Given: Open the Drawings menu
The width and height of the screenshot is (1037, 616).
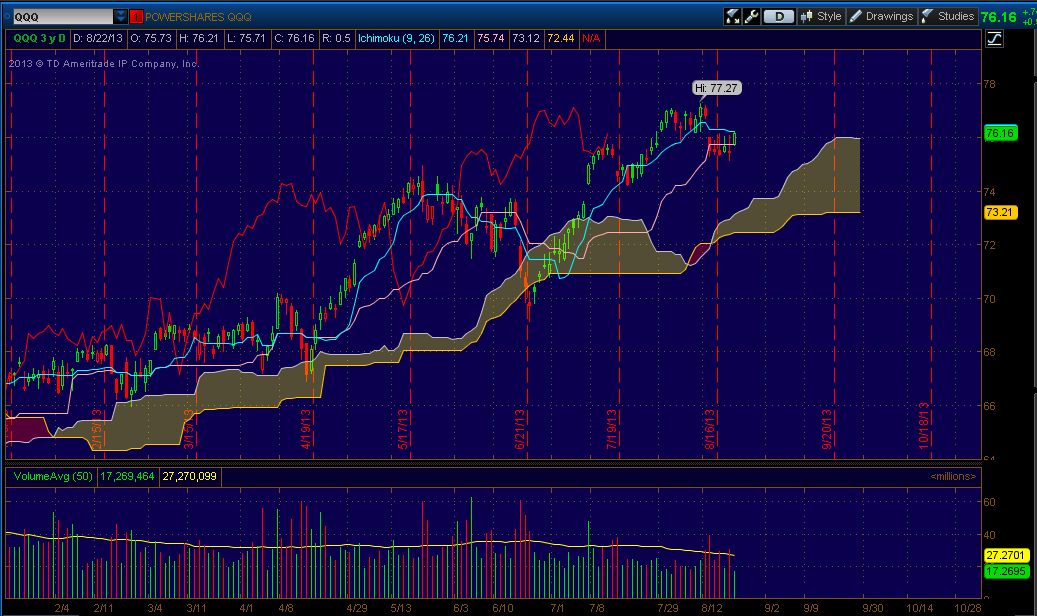Looking at the screenshot, I should [881, 17].
